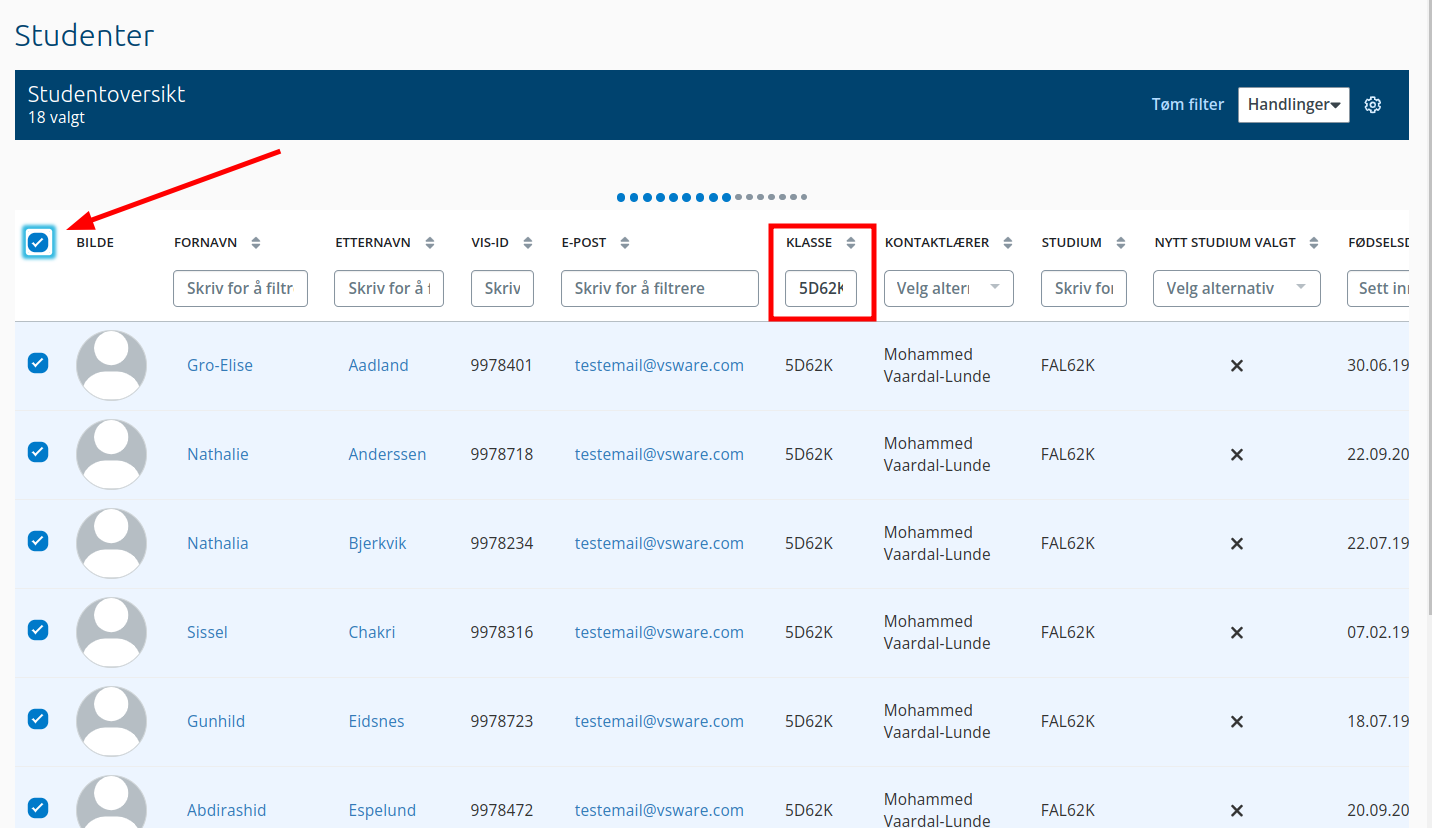Uncheck the select-all students checkbox
The width and height of the screenshot is (1432, 828).
38,242
